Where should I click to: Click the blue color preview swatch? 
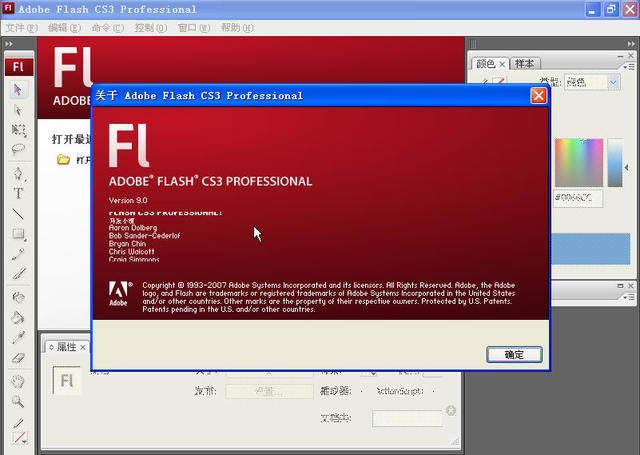[591, 249]
